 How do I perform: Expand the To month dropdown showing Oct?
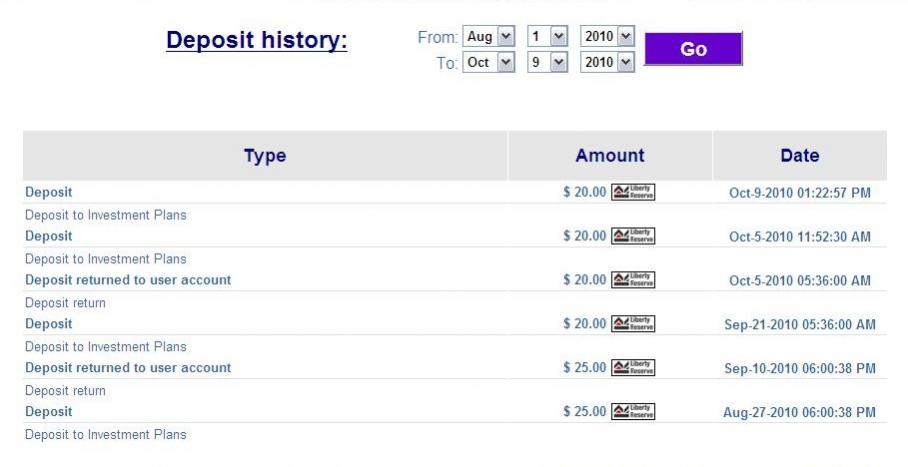click(x=489, y=62)
